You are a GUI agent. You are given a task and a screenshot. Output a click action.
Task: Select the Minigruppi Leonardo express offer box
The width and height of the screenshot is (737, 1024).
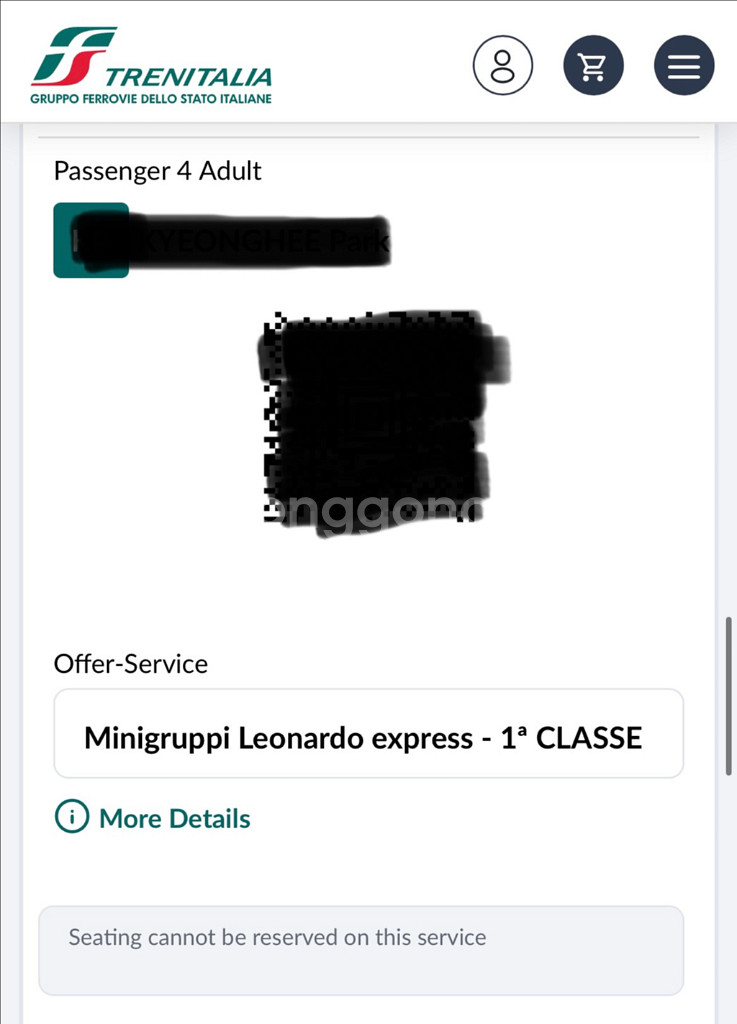[368, 733]
